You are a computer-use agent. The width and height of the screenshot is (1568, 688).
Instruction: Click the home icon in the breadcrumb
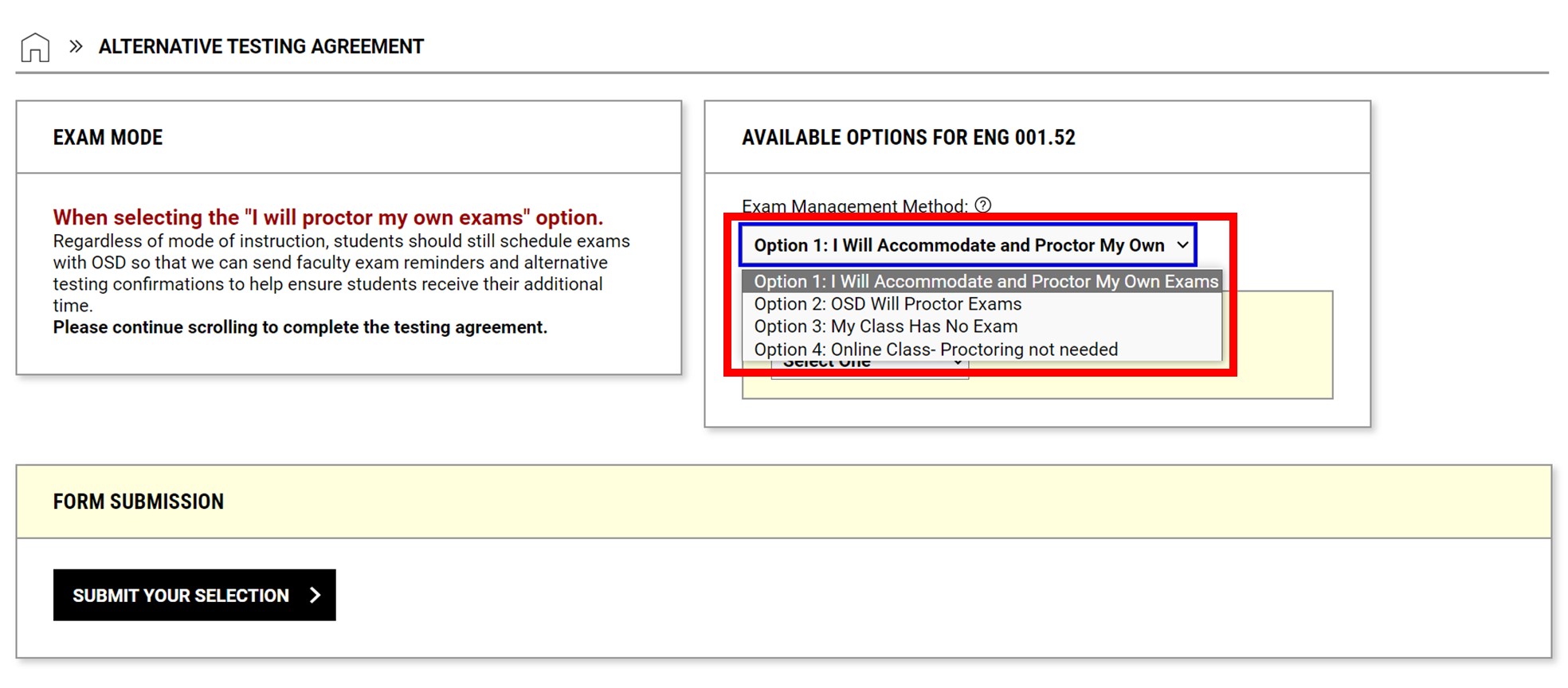click(x=35, y=47)
